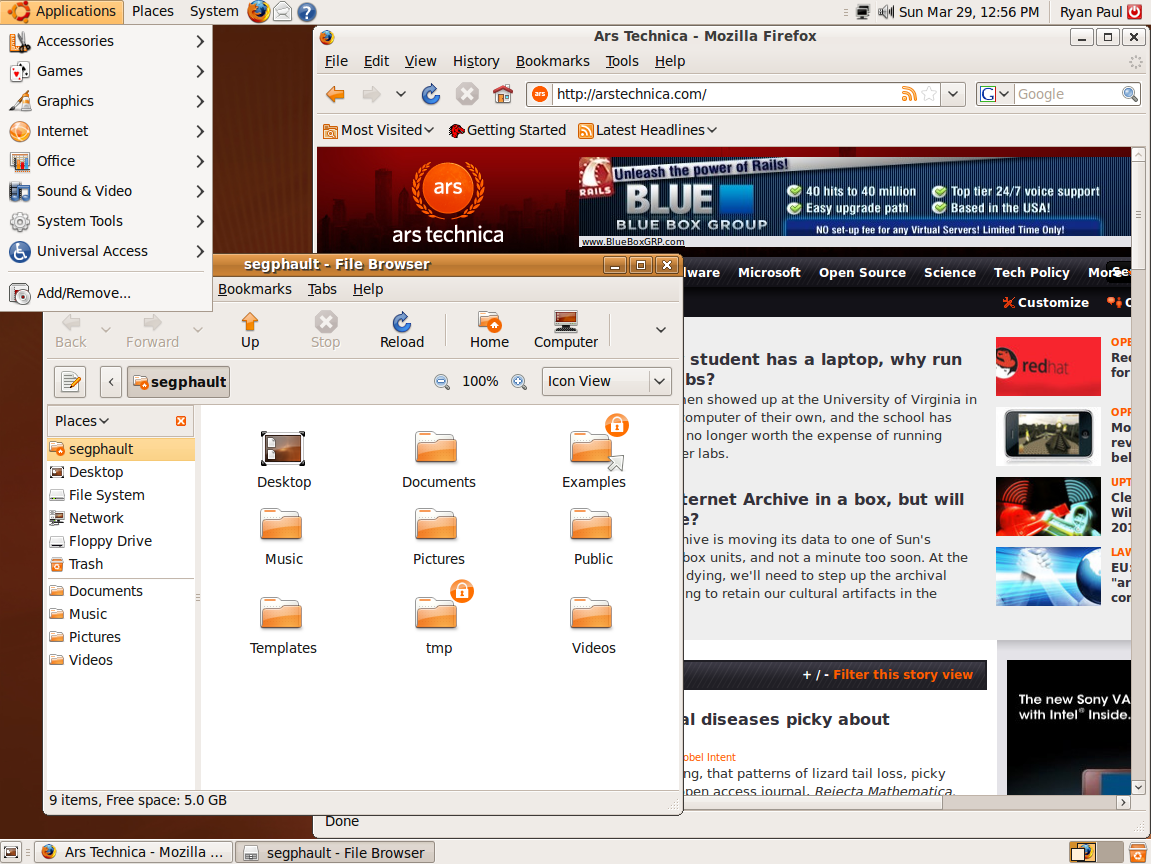The height and width of the screenshot is (866, 1151).
Task: Expand the File Browser toolbar overflow chevron
Action: click(661, 330)
